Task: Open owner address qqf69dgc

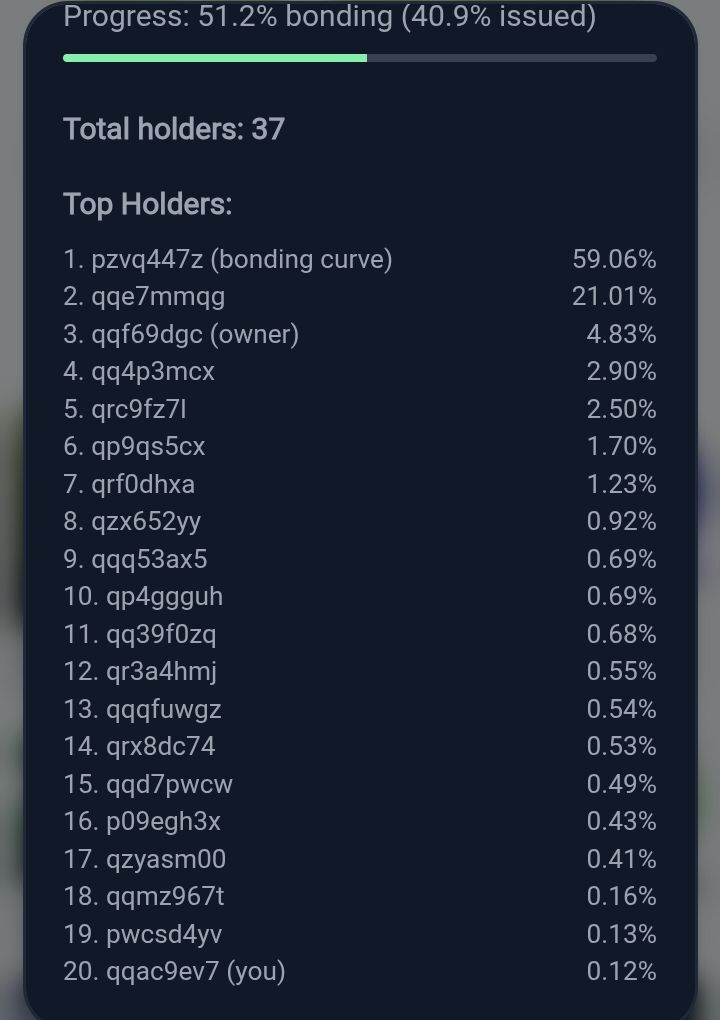Action: click(x=360, y=334)
